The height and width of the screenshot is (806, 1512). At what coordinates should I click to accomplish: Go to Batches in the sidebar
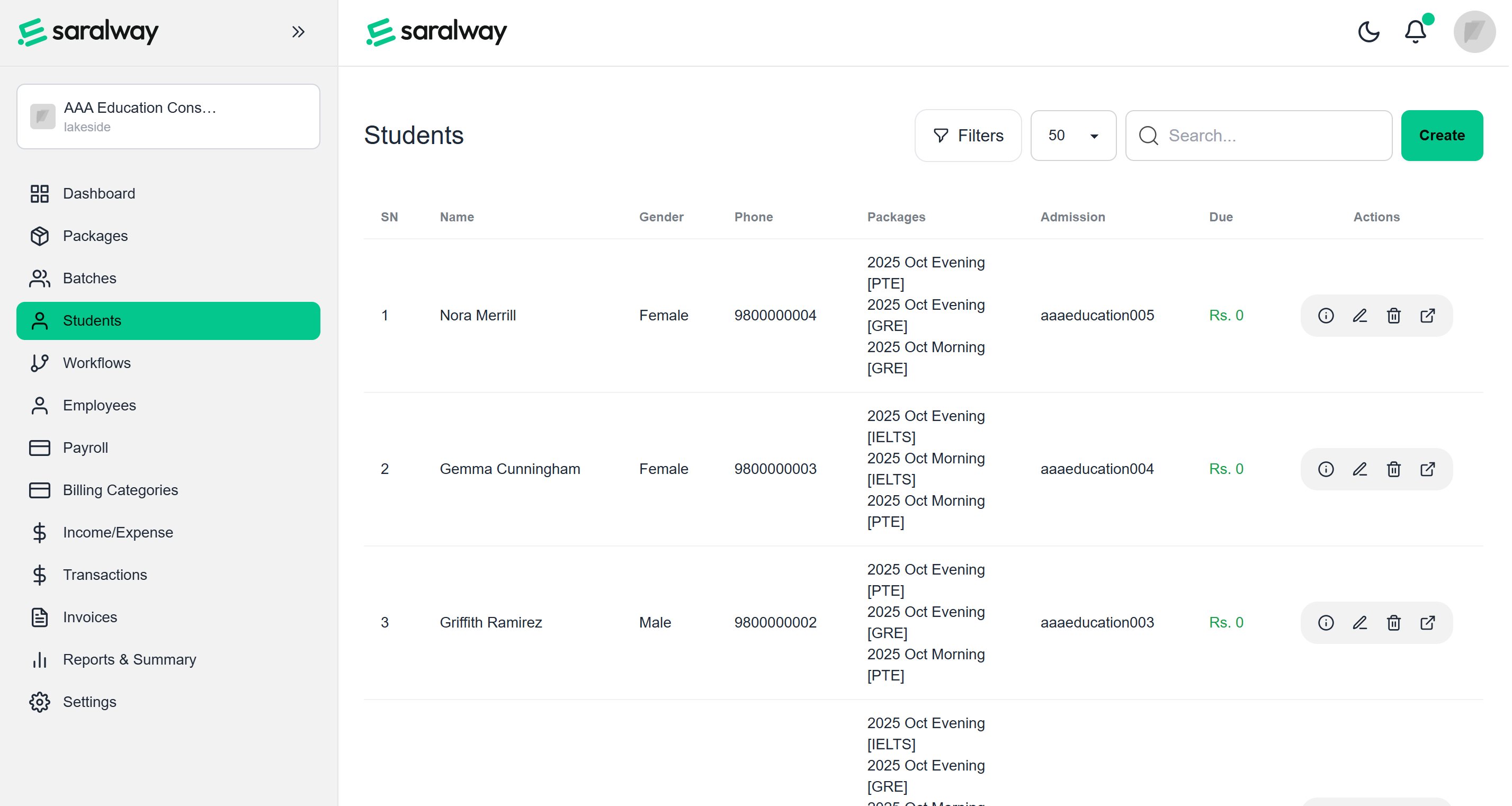point(89,278)
